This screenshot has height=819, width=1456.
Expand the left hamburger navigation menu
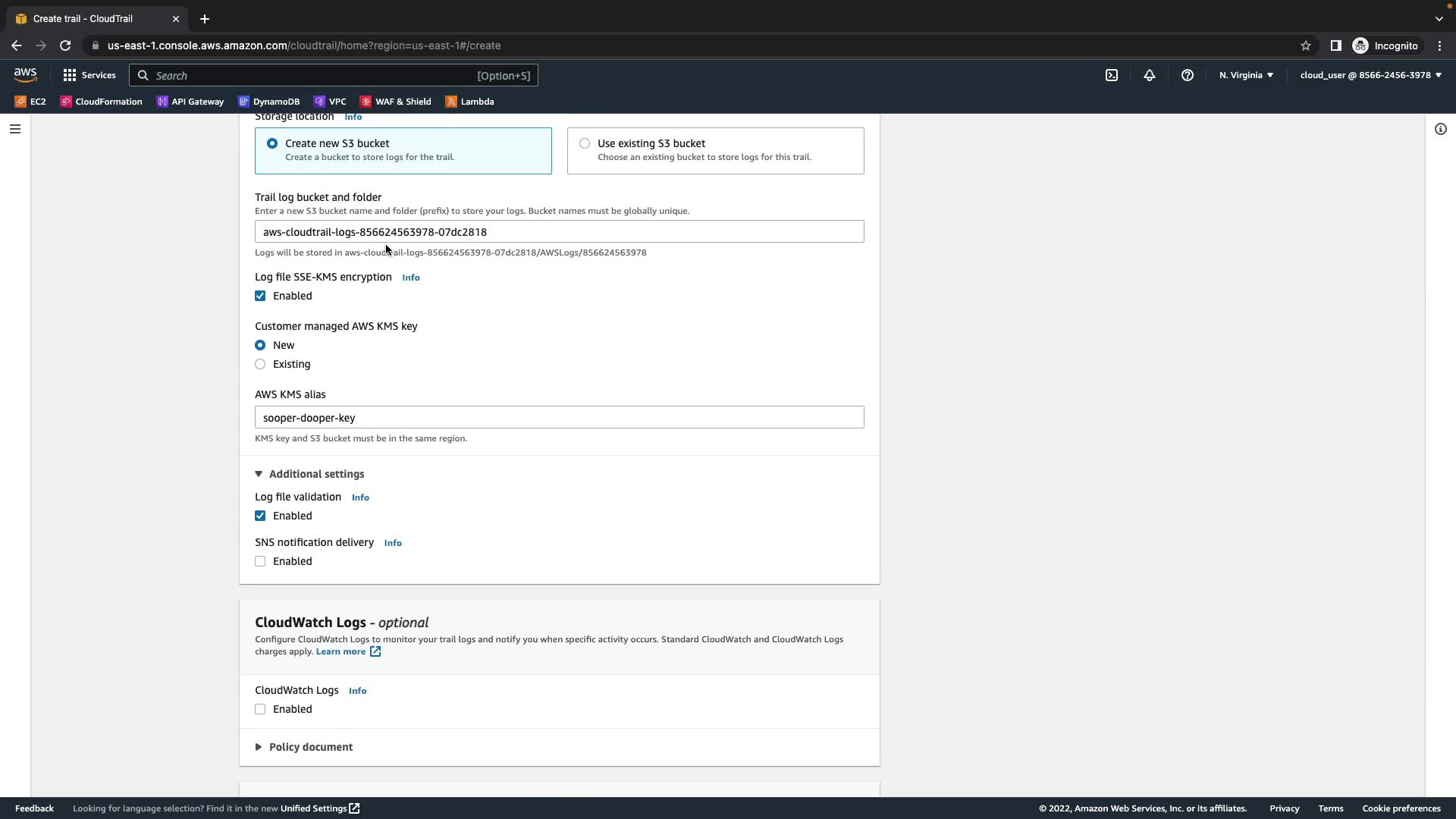(x=14, y=129)
